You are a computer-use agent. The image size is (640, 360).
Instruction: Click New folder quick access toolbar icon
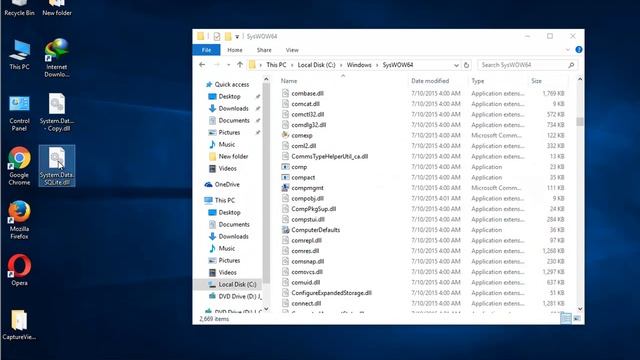pyautogui.click(x=228, y=36)
